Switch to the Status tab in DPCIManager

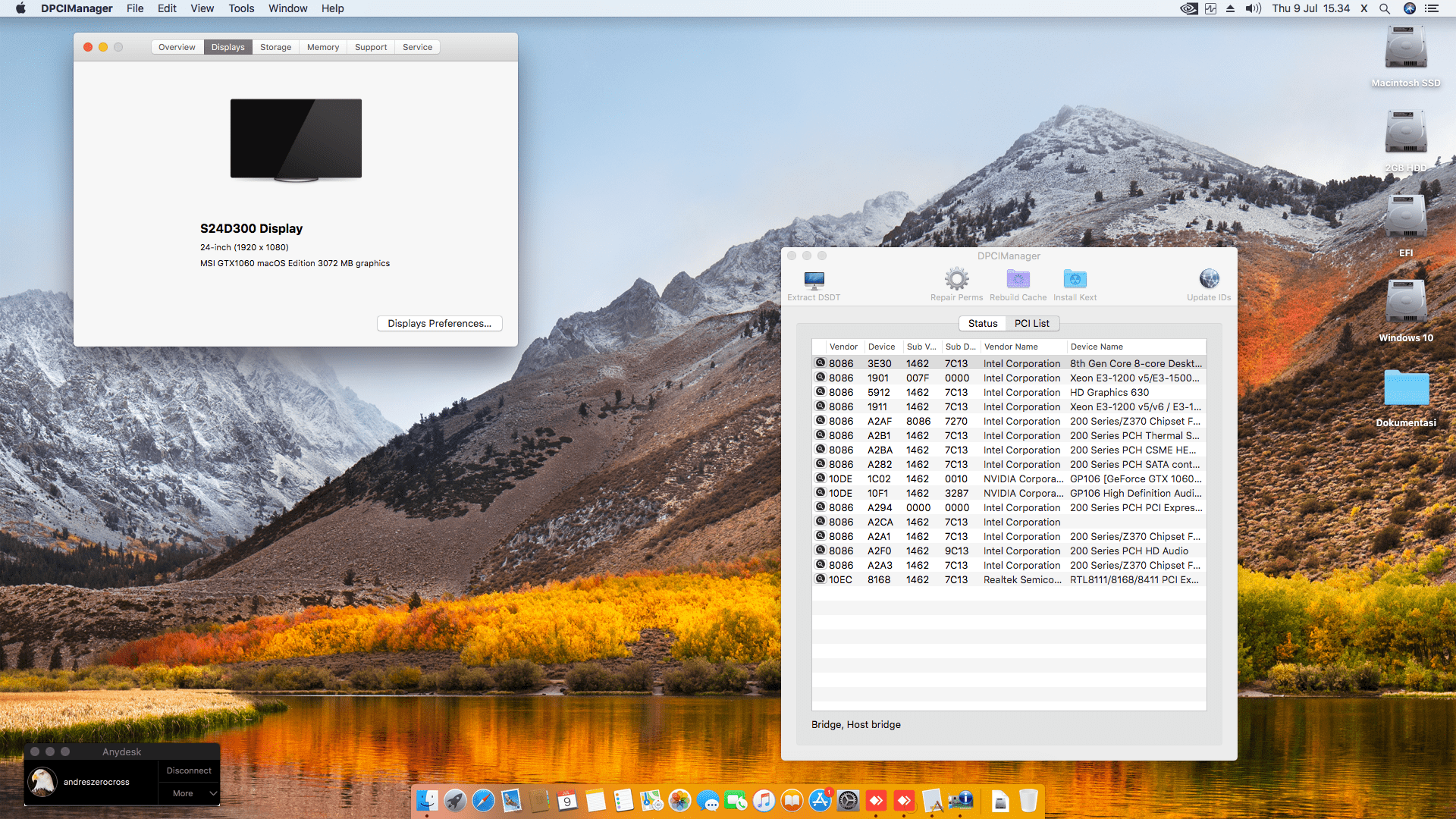click(x=983, y=323)
